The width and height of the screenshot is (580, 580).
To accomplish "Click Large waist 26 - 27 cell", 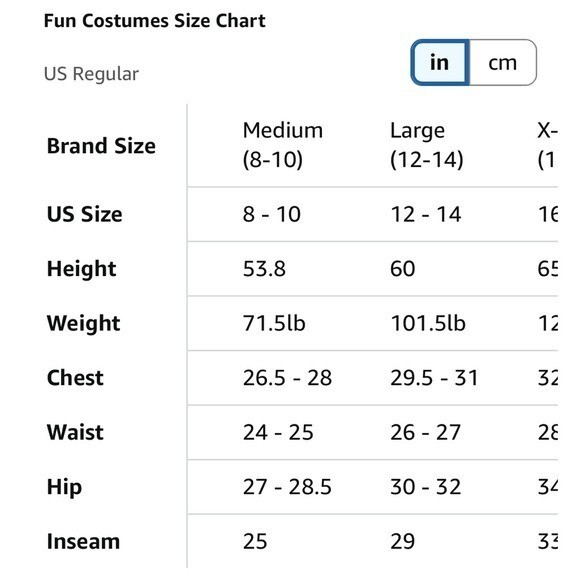I will click(425, 432).
